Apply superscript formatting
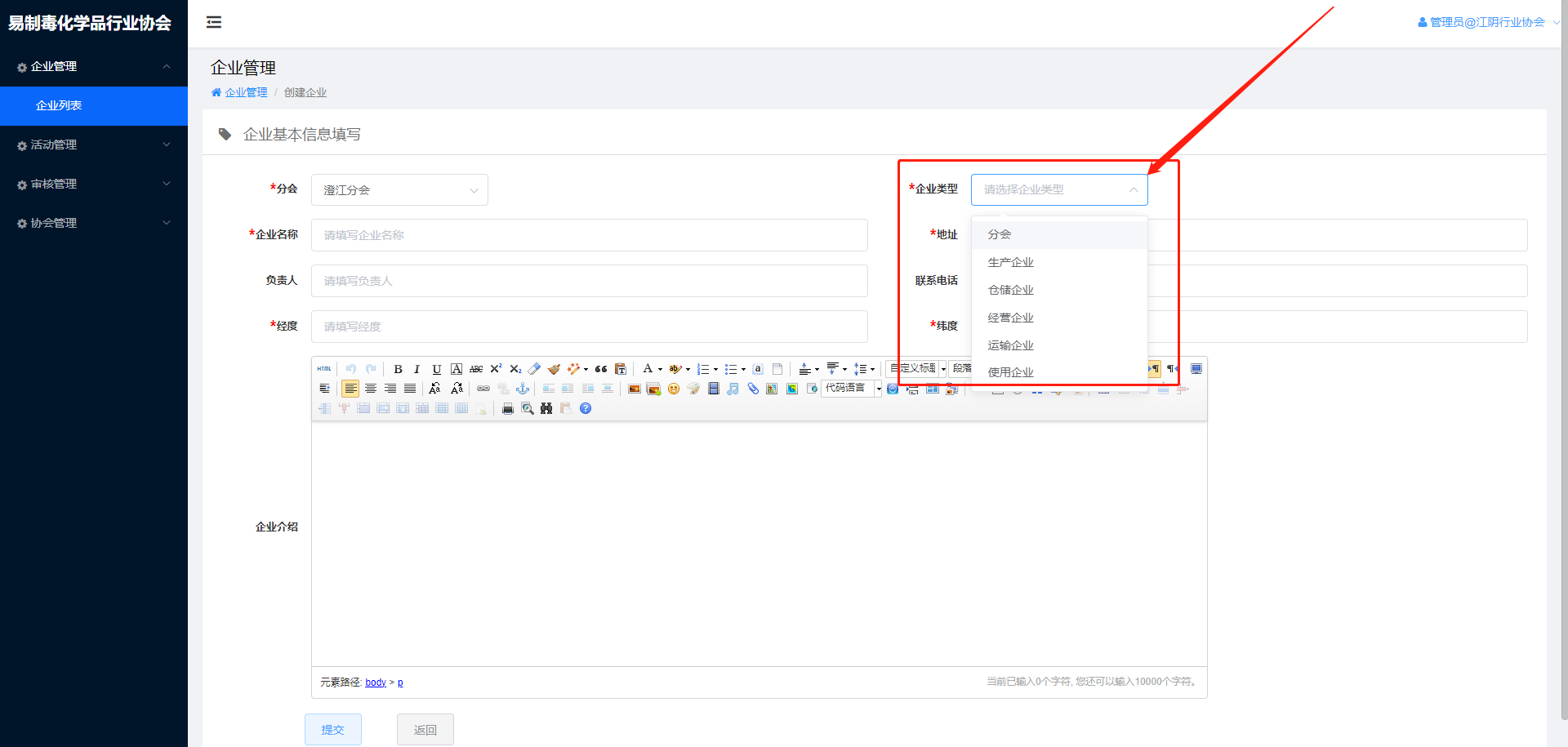The image size is (1568, 747). 496,369
